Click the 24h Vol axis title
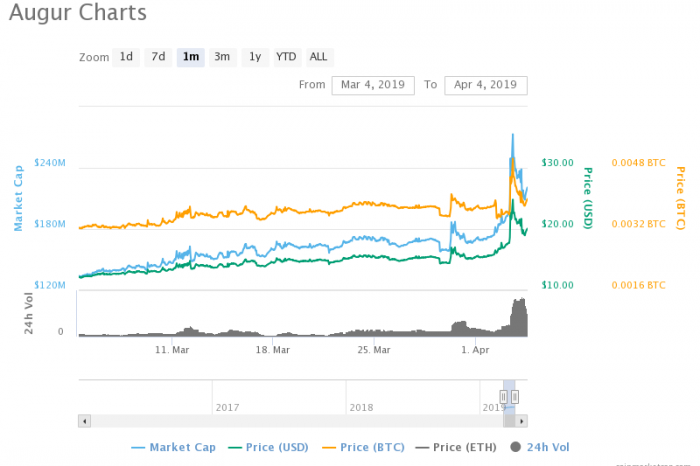 pos(29,313)
